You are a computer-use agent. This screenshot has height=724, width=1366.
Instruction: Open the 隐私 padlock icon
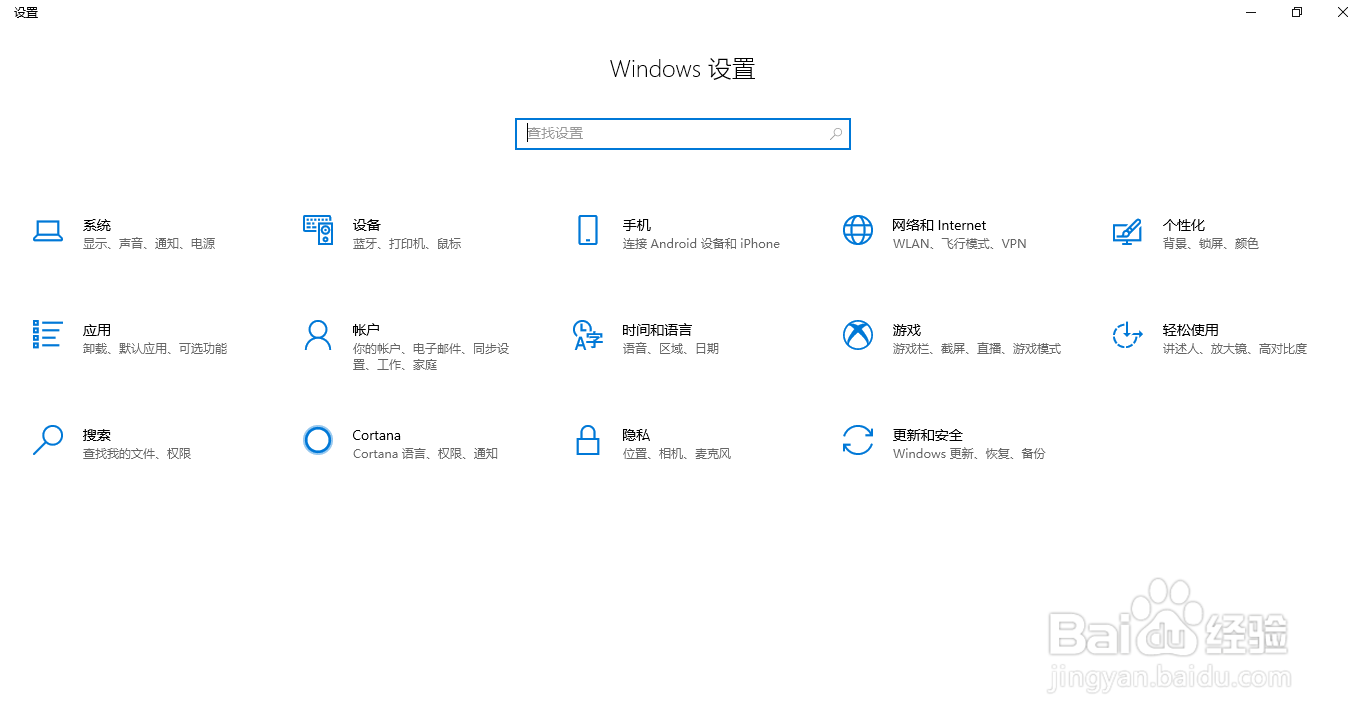pyautogui.click(x=588, y=440)
